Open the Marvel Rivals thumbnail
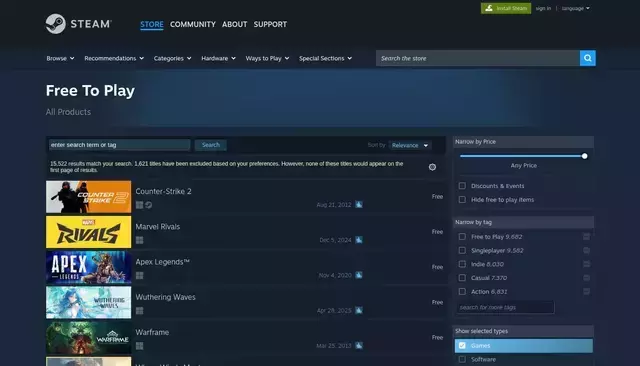640x366 pixels. [89, 232]
